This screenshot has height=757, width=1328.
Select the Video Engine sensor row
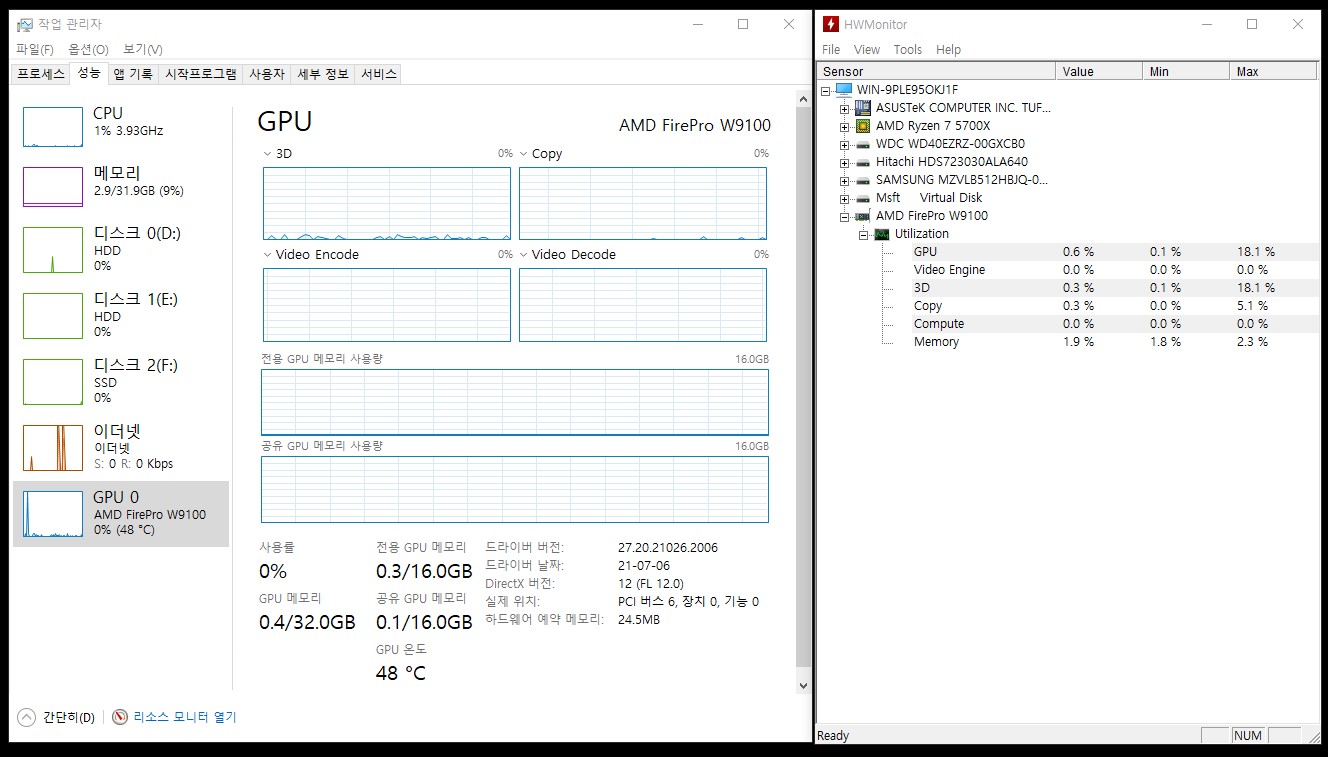tap(1115, 270)
